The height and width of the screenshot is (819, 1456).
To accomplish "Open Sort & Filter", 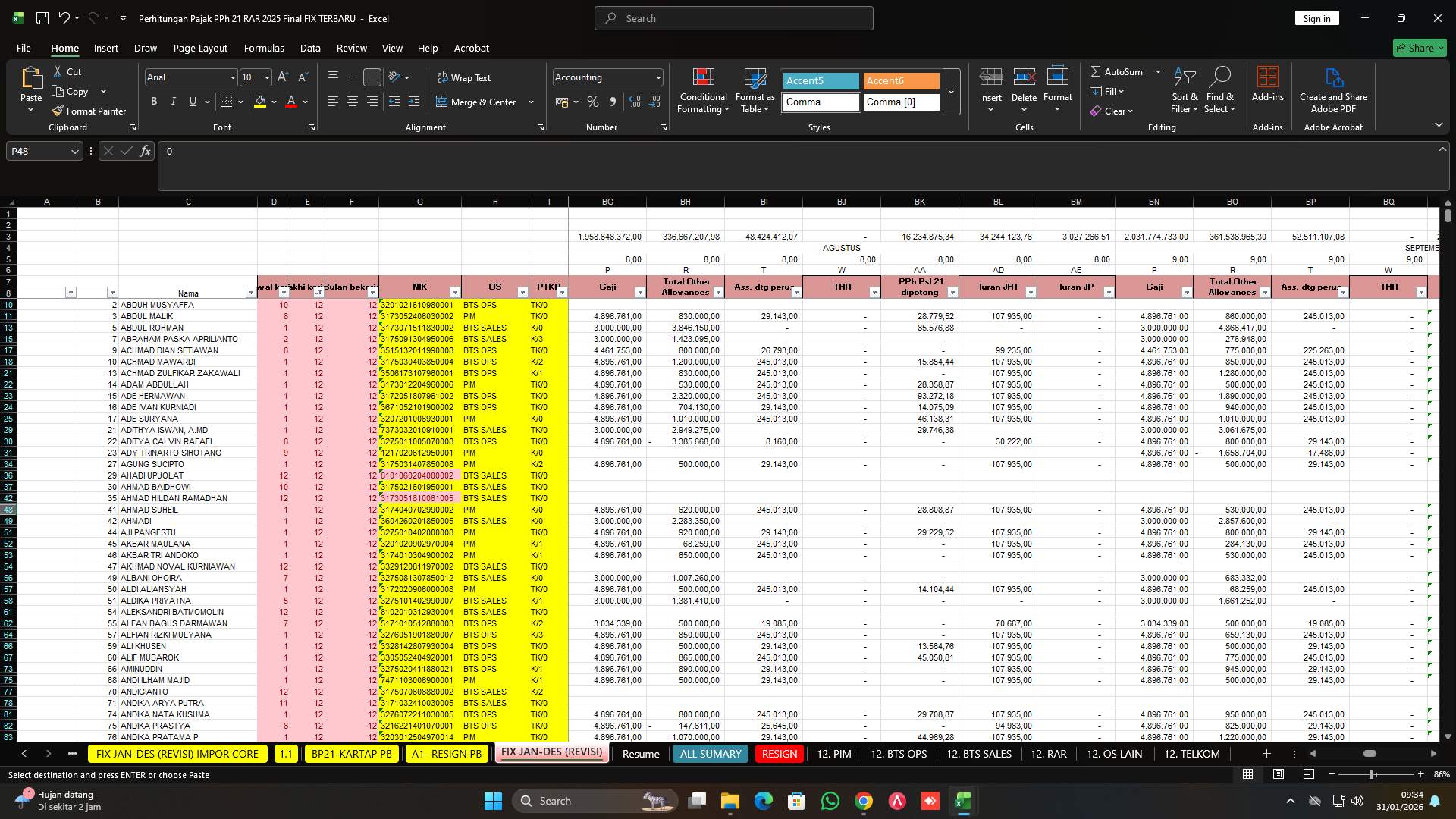I will click(x=1183, y=89).
